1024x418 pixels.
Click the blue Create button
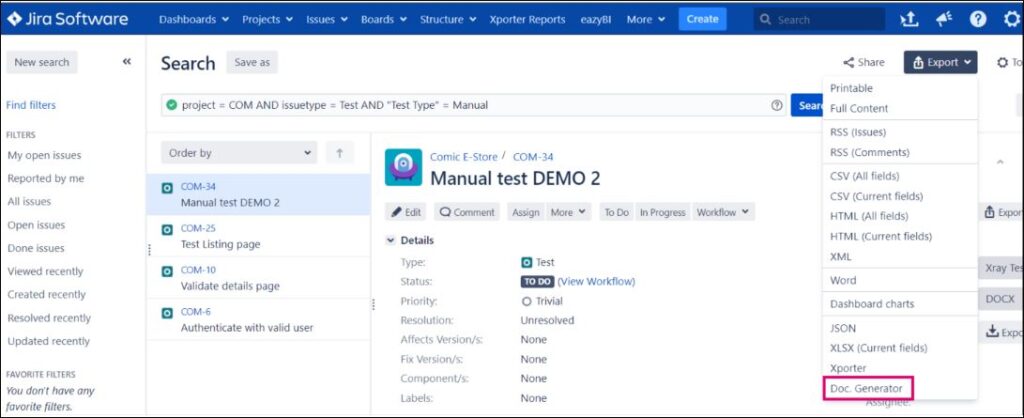point(702,19)
